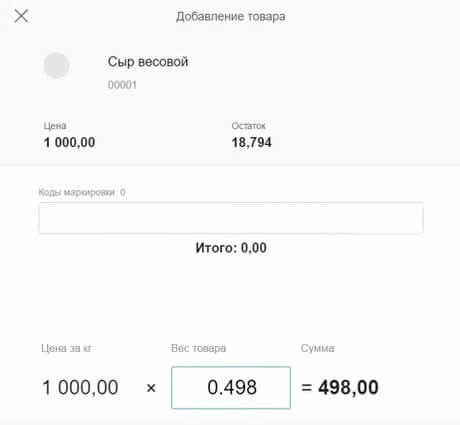The image size is (460, 425).
Task: Click the Остаток label
Action: click(x=248, y=126)
